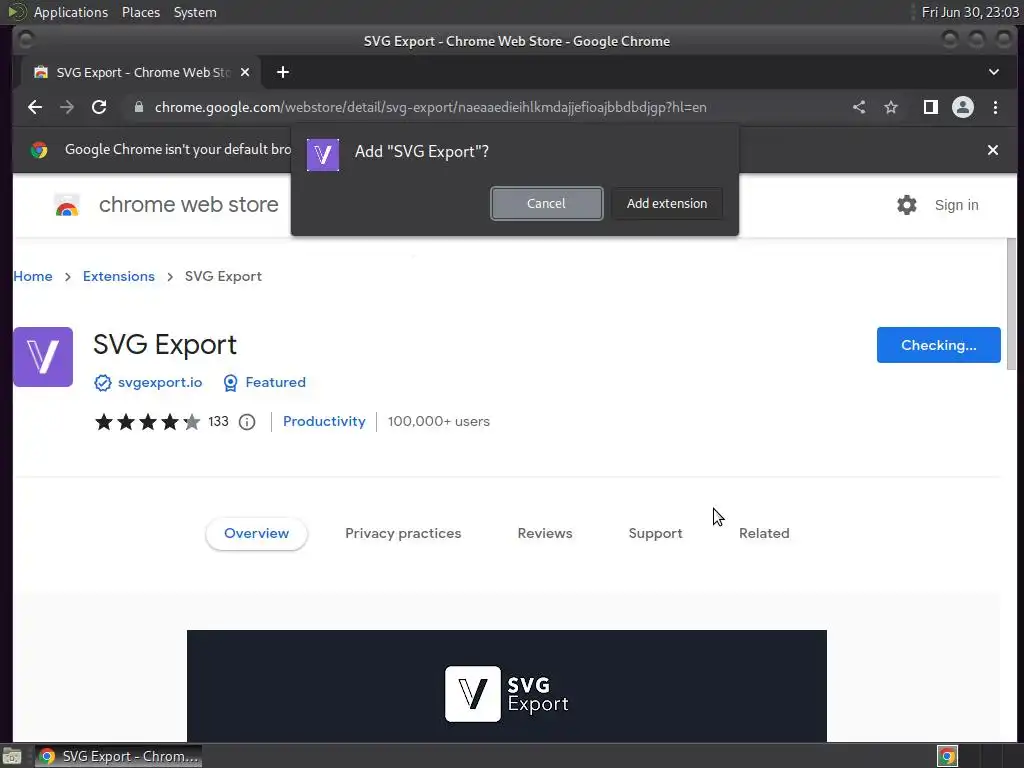The image size is (1024, 768).
Task: Confirm with Add extension button
Action: pyautogui.click(x=667, y=204)
